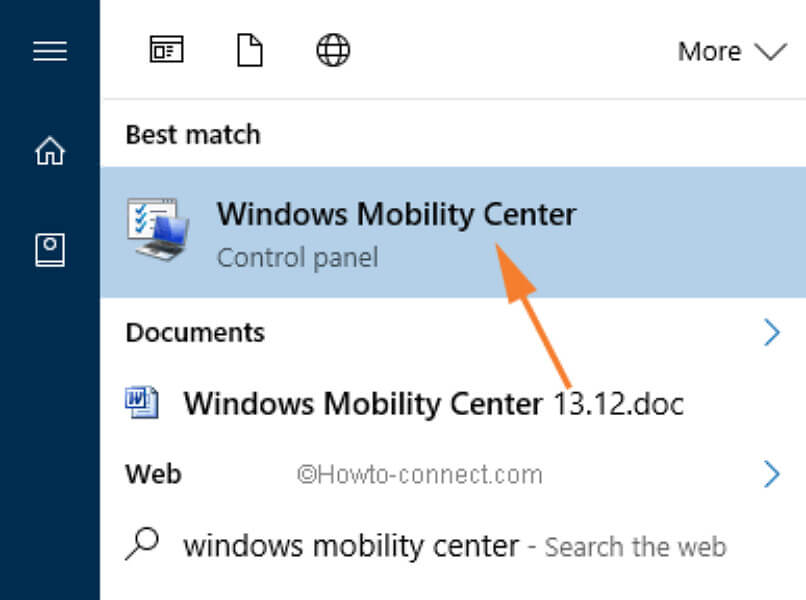Click the Windows Mobility Center app icon
The image size is (806, 600).
[156, 230]
